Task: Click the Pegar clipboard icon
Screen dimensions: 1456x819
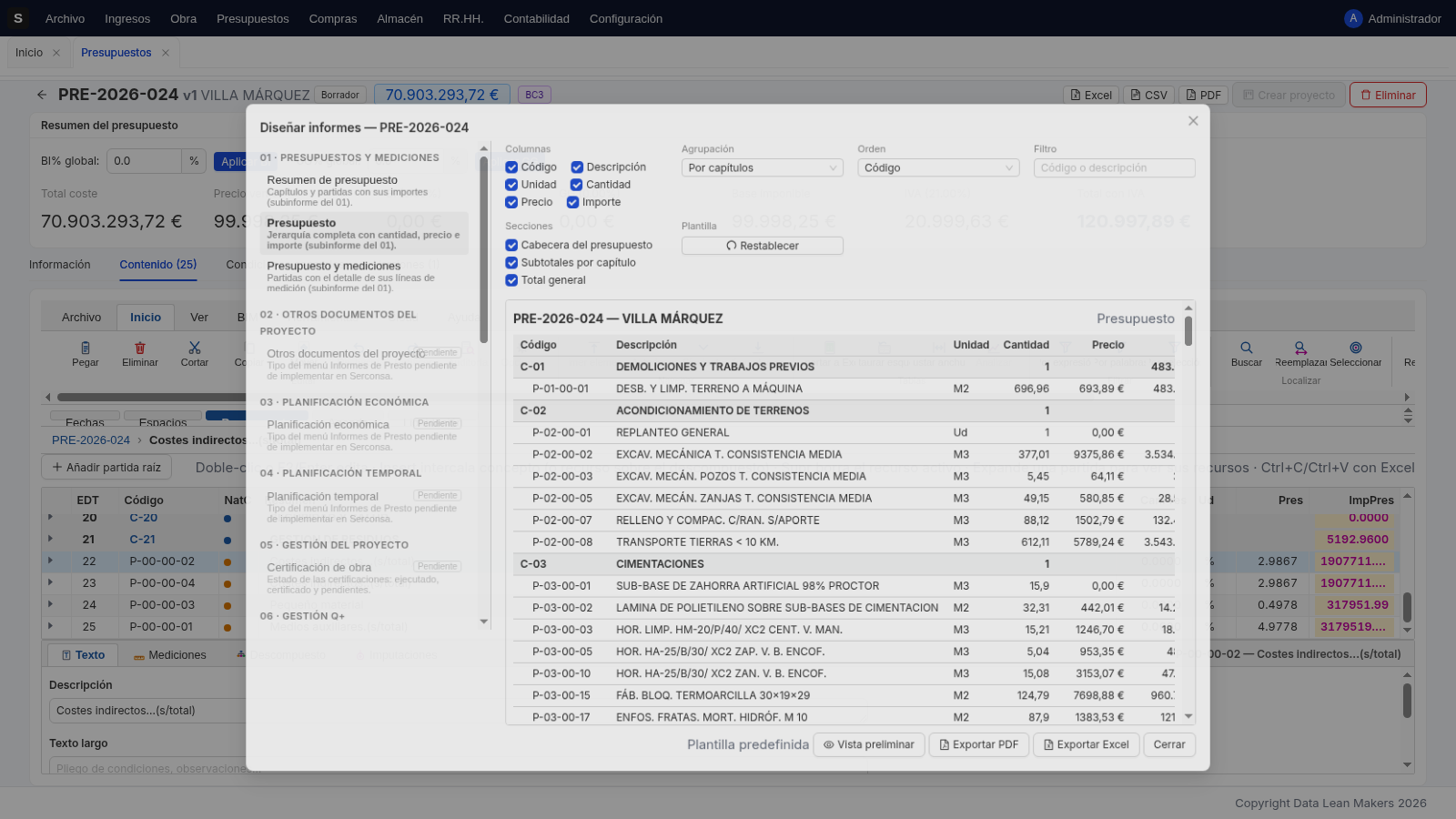Action: [86, 348]
